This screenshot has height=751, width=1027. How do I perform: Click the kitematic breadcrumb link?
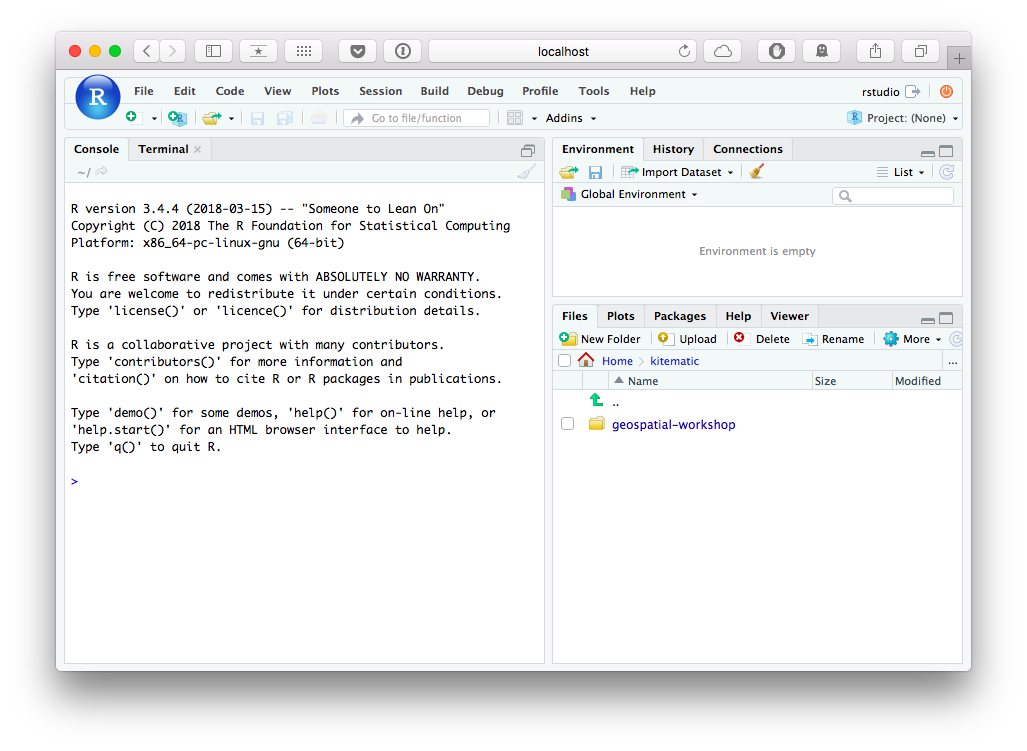[x=675, y=361]
